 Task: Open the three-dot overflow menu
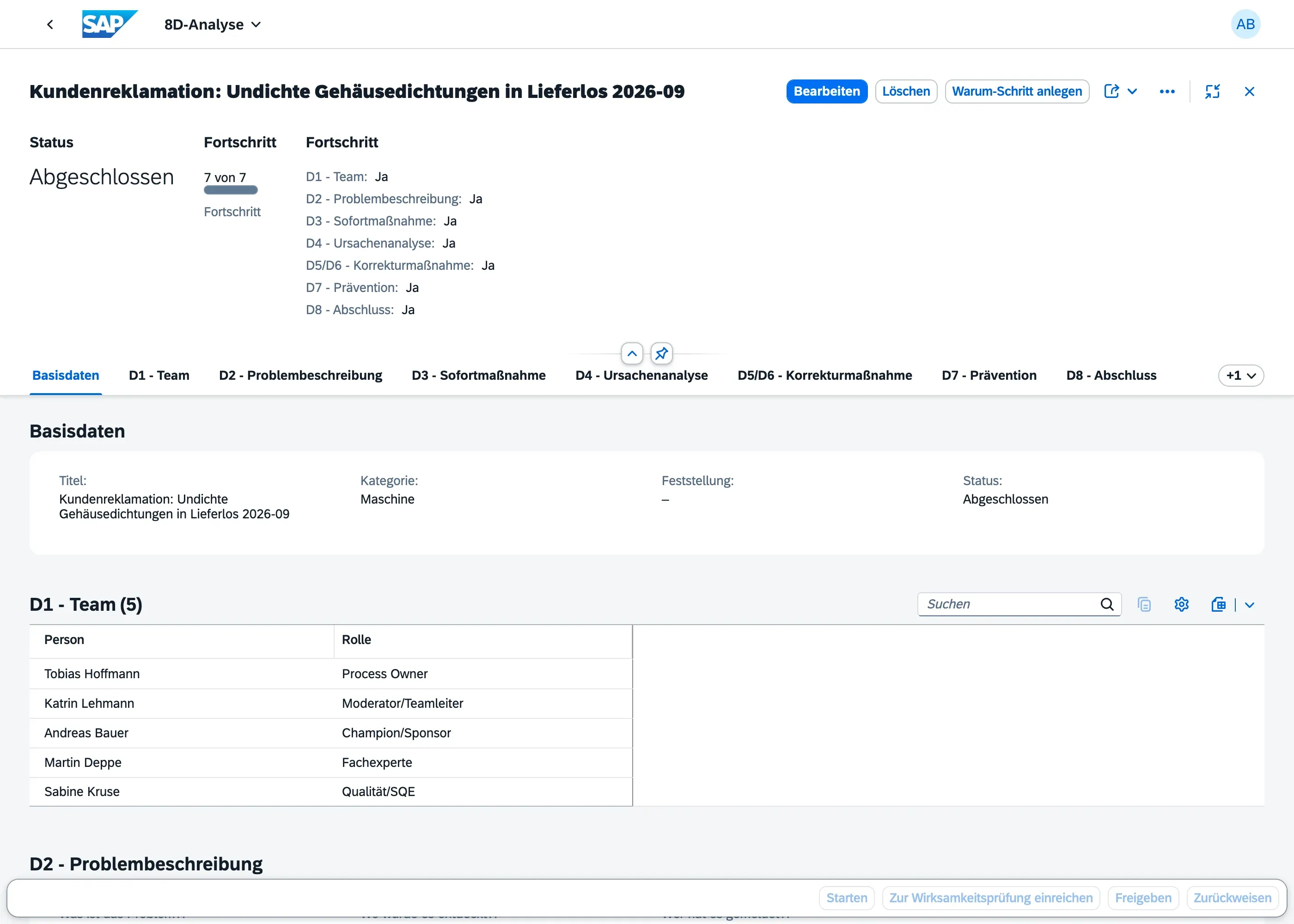[1166, 91]
